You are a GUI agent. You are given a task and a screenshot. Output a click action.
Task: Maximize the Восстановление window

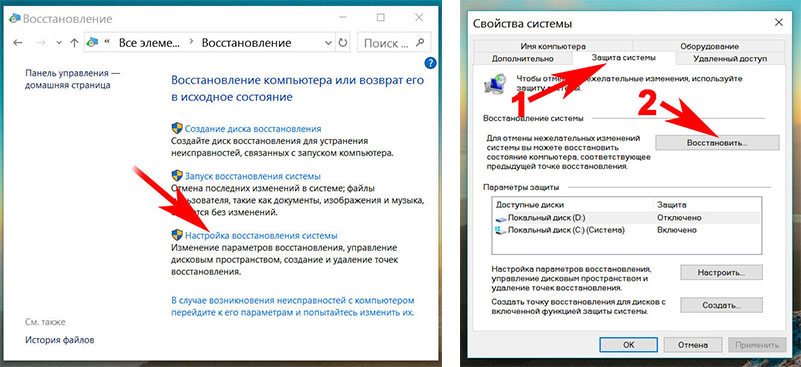coord(381,18)
